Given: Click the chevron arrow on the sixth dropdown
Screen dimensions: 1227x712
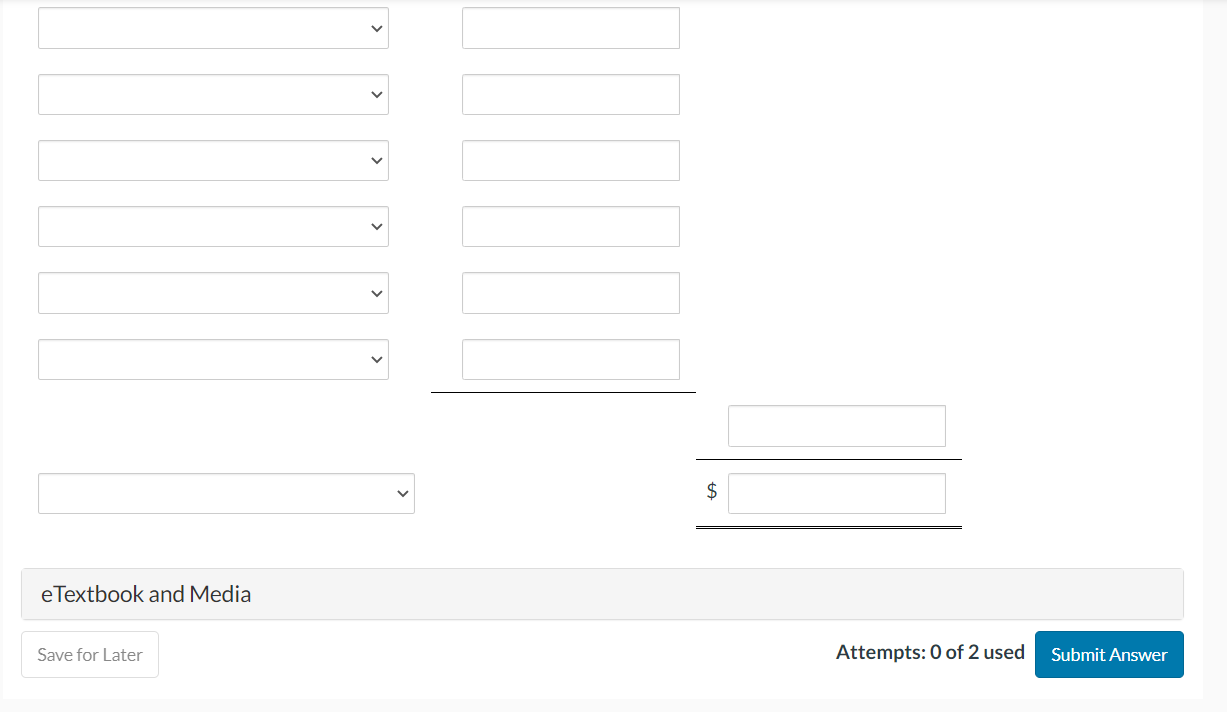Looking at the screenshot, I should (x=376, y=358).
